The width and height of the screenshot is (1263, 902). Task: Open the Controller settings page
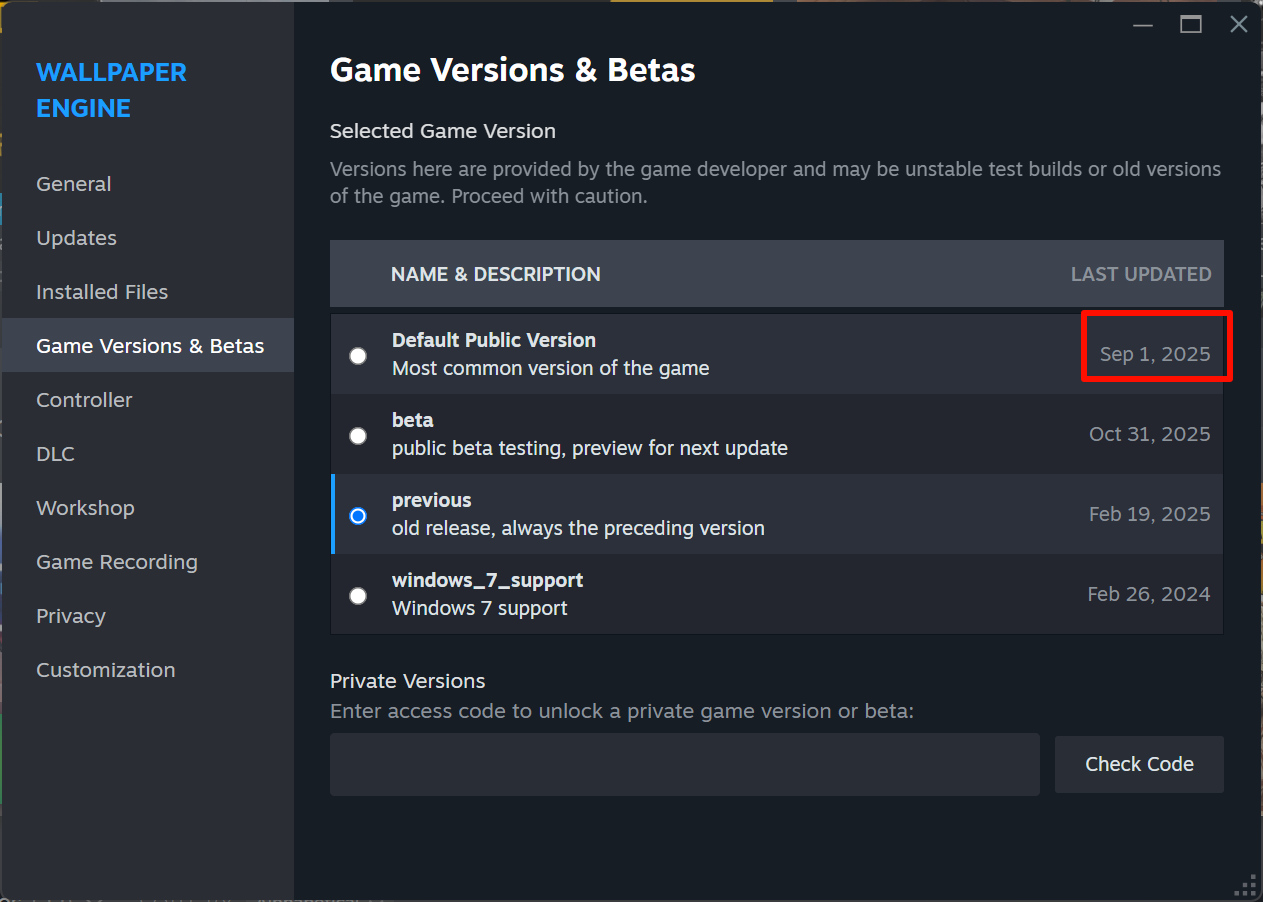click(84, 400)
